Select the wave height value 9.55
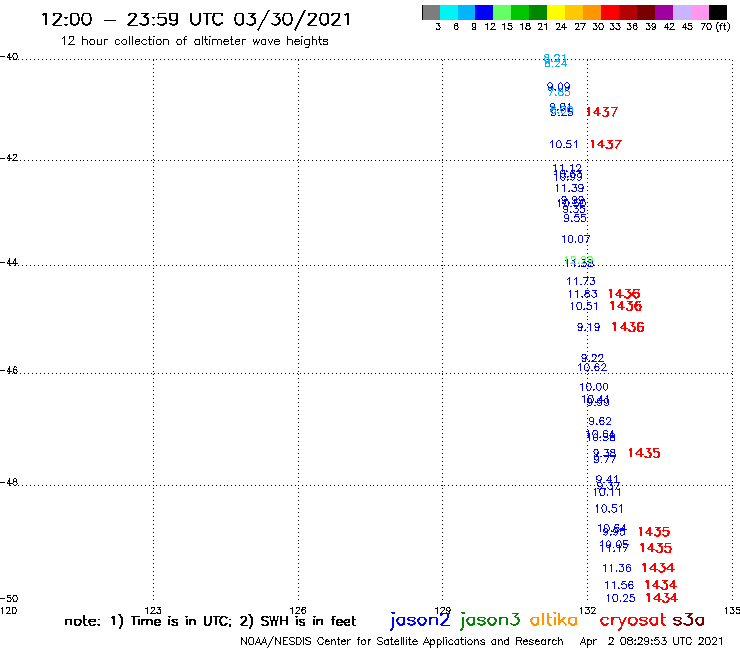The height and width of the screenshot is (650, 740). (575, 219)
